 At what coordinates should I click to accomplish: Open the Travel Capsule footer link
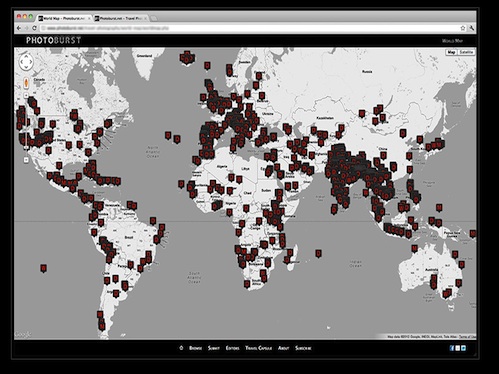(259, 348)
